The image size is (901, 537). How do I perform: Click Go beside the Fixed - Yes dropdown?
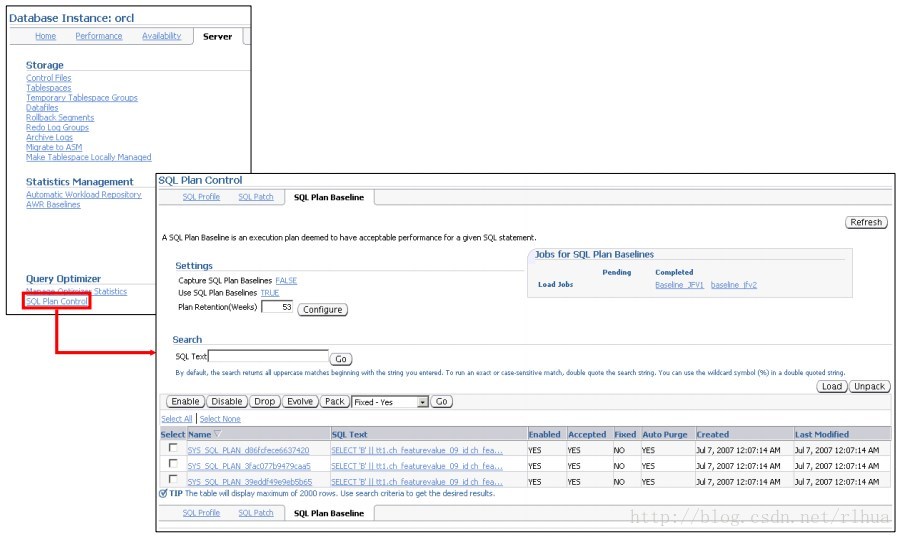(x=441, y=401)
